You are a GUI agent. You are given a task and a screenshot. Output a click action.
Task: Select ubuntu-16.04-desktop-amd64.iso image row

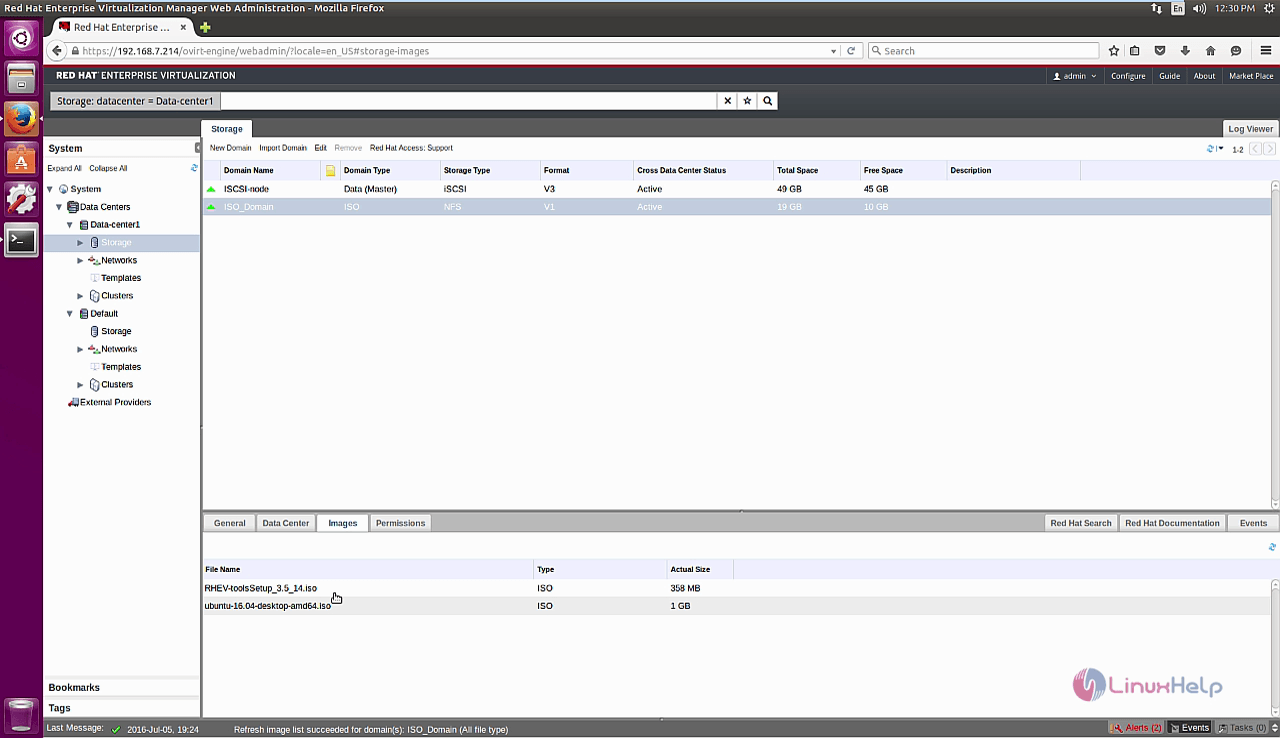[x=738, y=606]
